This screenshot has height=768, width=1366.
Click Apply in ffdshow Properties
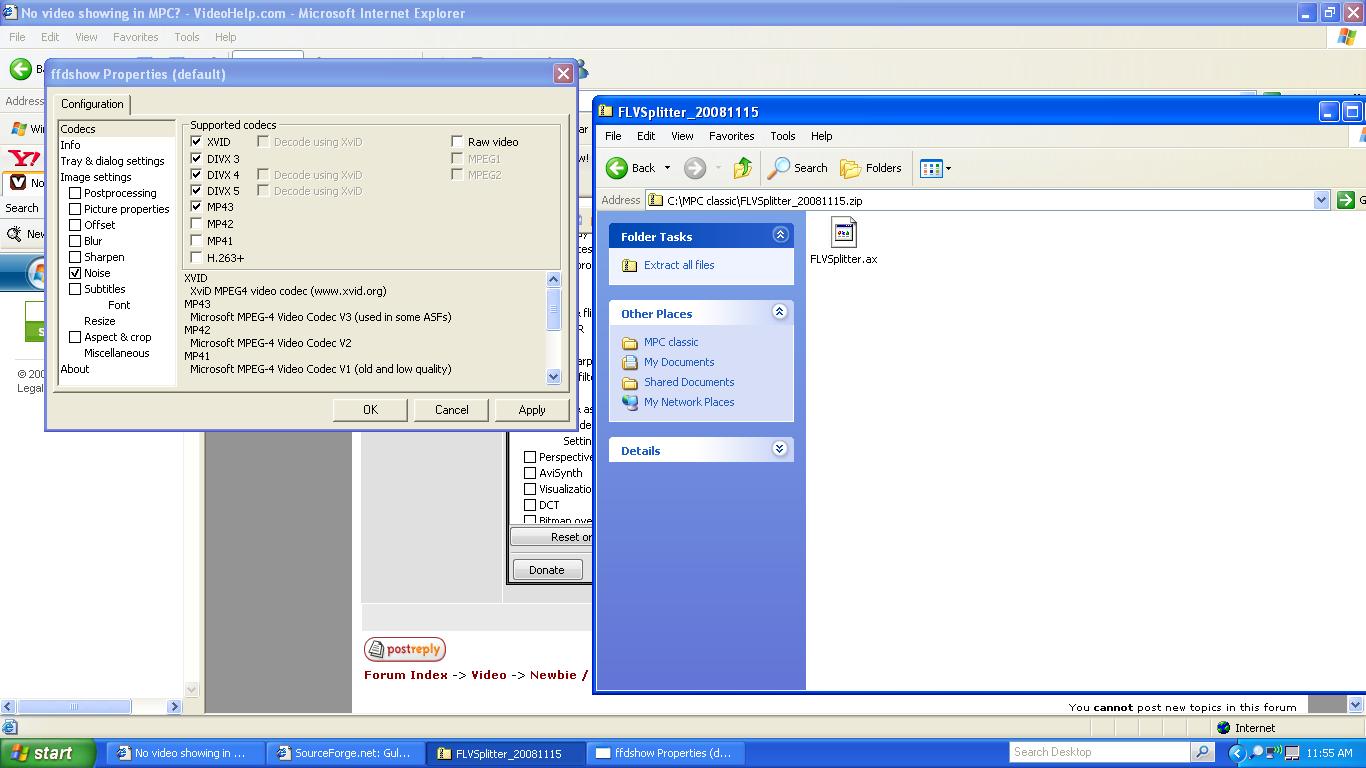point(532,409)
